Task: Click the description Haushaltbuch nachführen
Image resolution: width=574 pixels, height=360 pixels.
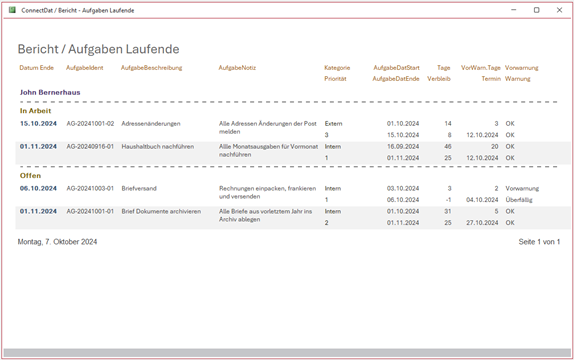Action: (x=158, y=146)
